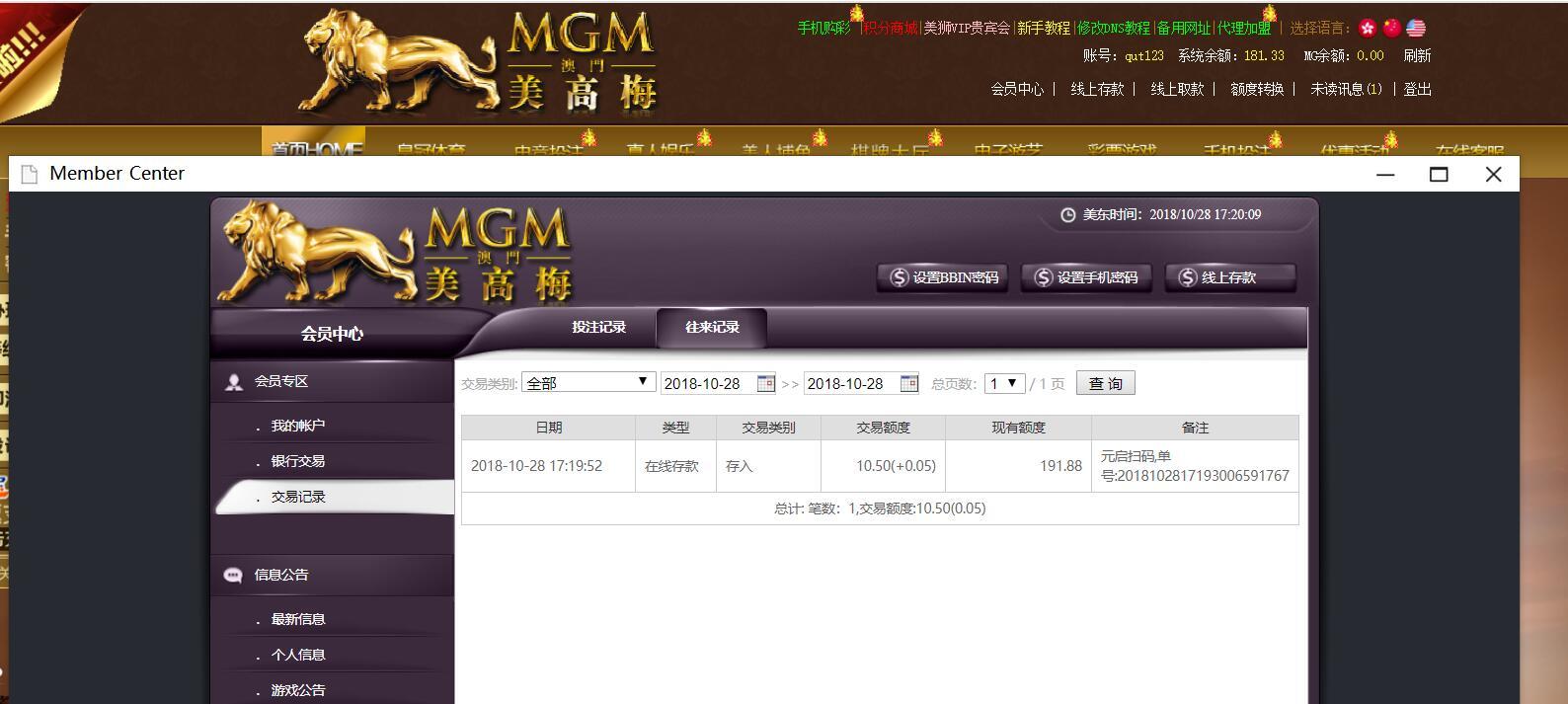Click the 设置手机密码 button

1086,277
